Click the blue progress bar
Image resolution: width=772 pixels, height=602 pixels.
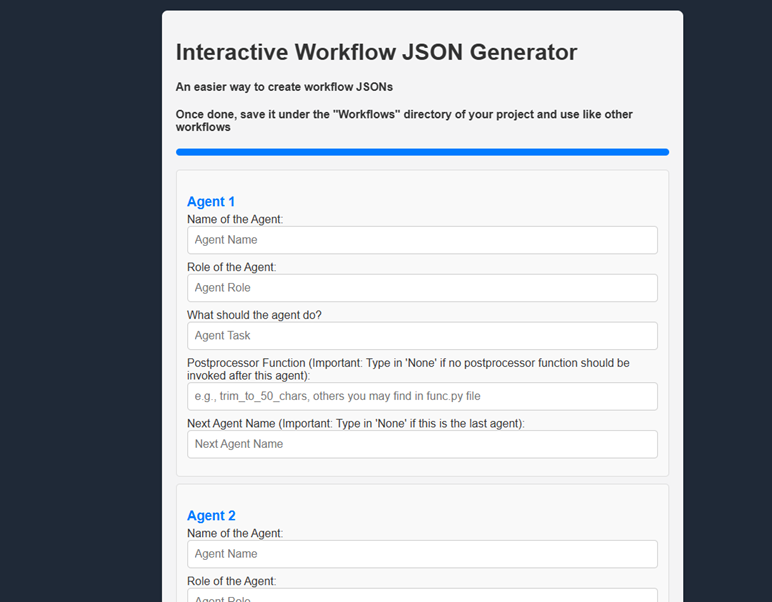pos(422,152)
